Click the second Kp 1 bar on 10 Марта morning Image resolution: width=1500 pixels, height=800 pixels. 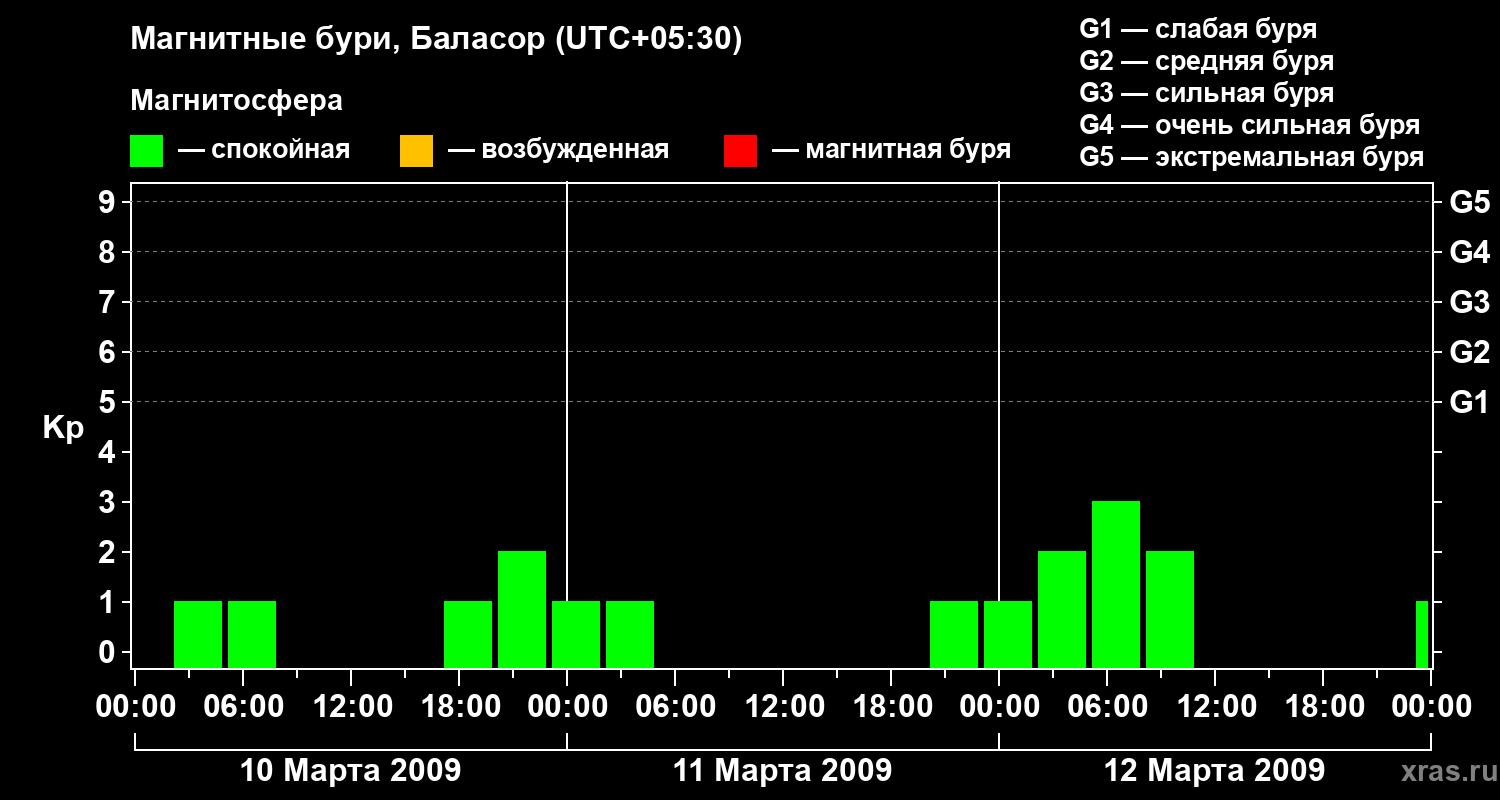[x=252, y=634]
